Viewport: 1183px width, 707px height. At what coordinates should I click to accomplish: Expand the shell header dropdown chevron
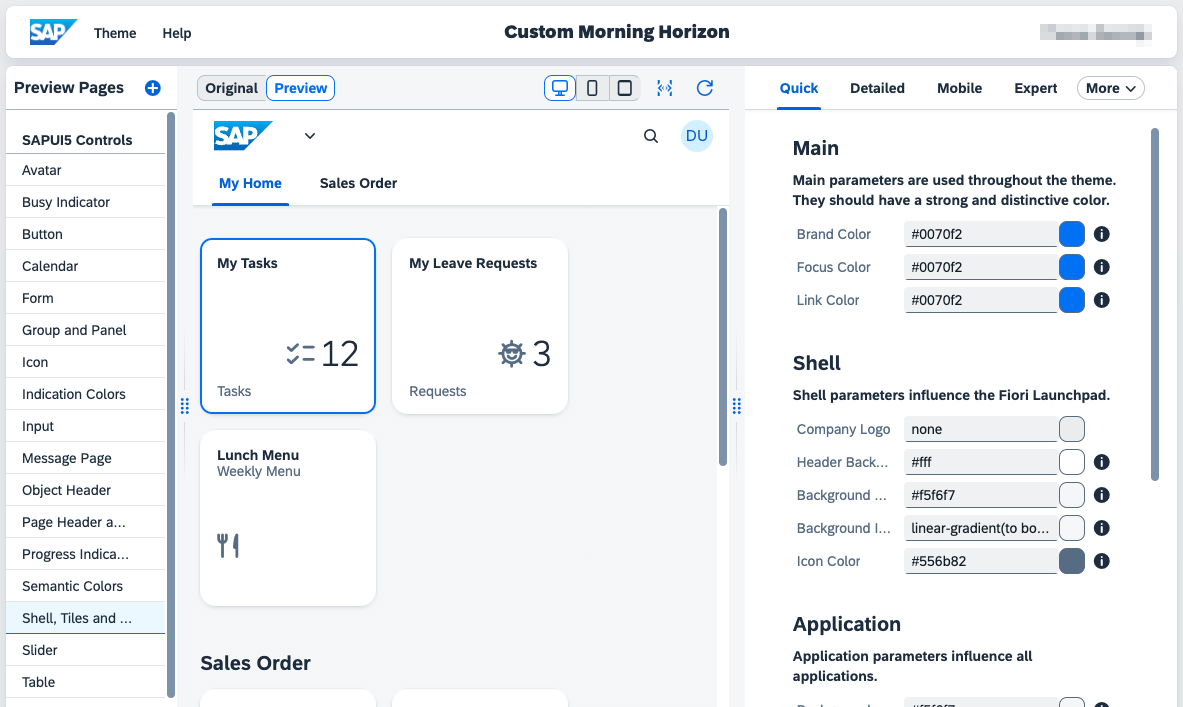(x=310, y=136)
